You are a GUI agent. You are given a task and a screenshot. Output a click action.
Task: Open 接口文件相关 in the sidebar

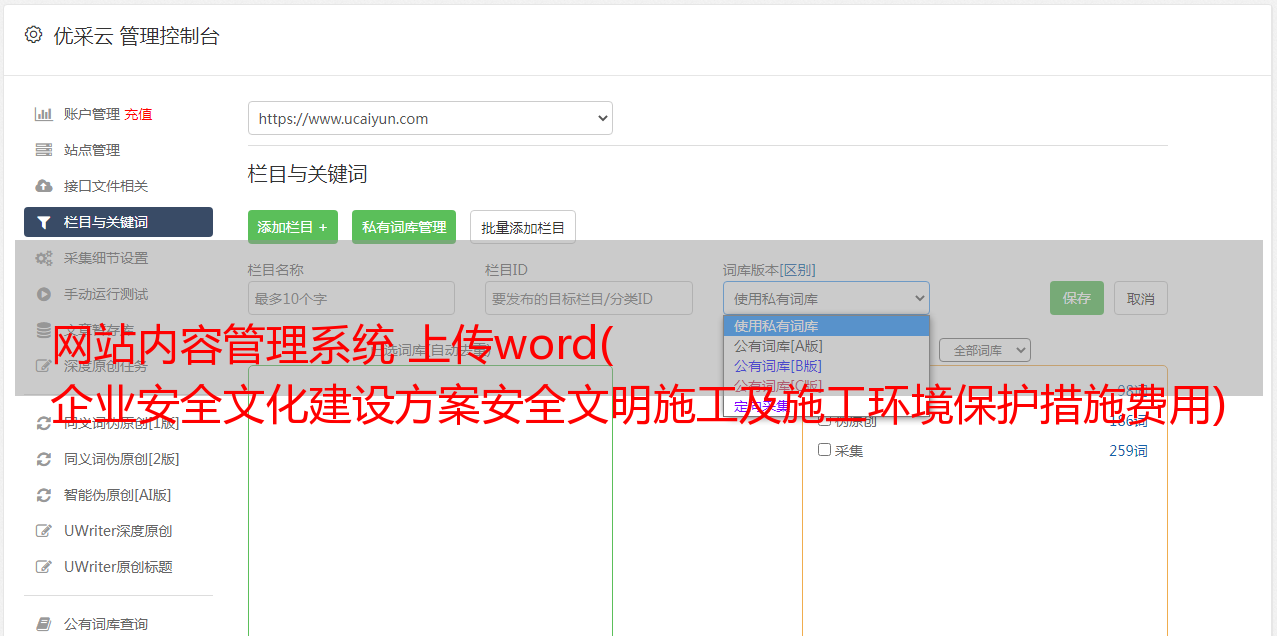pos(106,186)
